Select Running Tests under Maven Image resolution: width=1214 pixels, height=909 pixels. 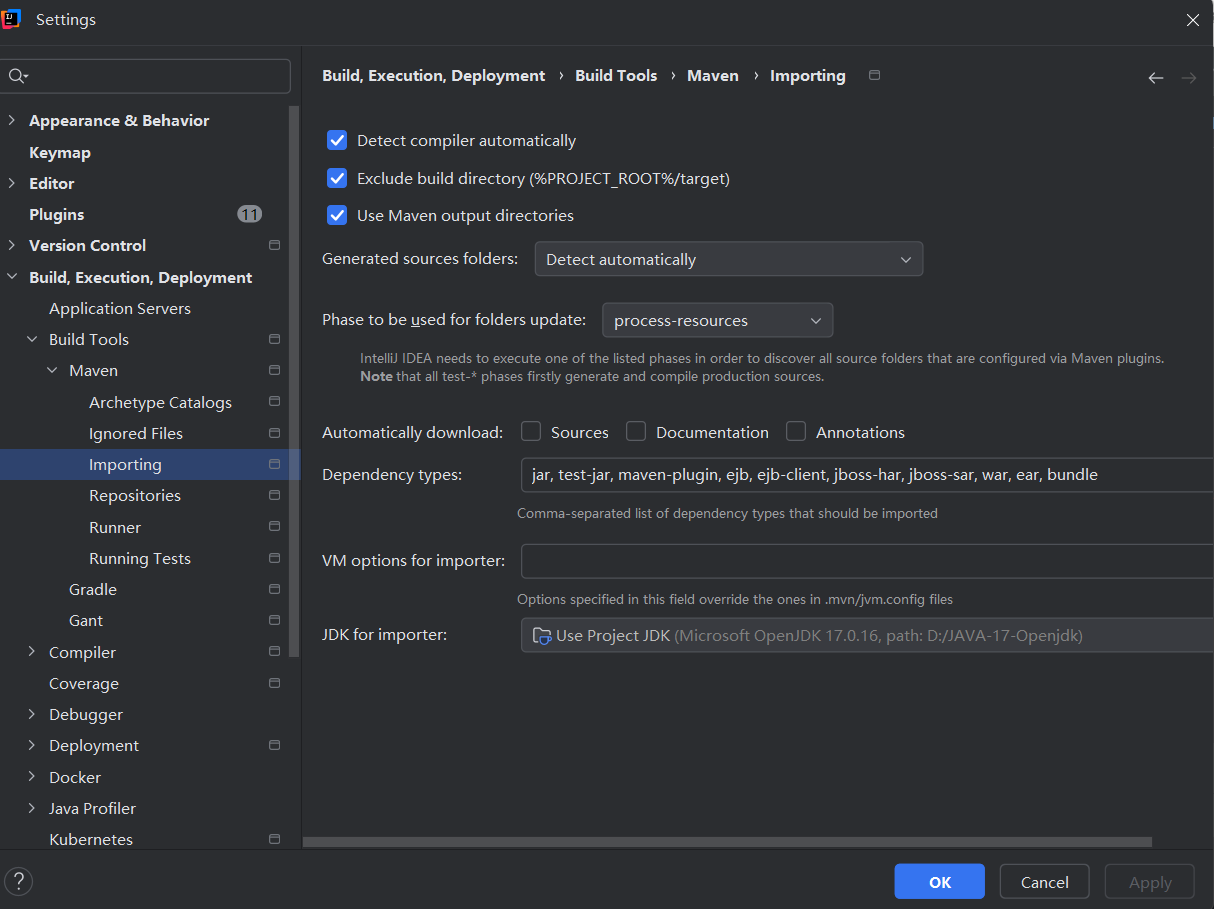[140, 558]
